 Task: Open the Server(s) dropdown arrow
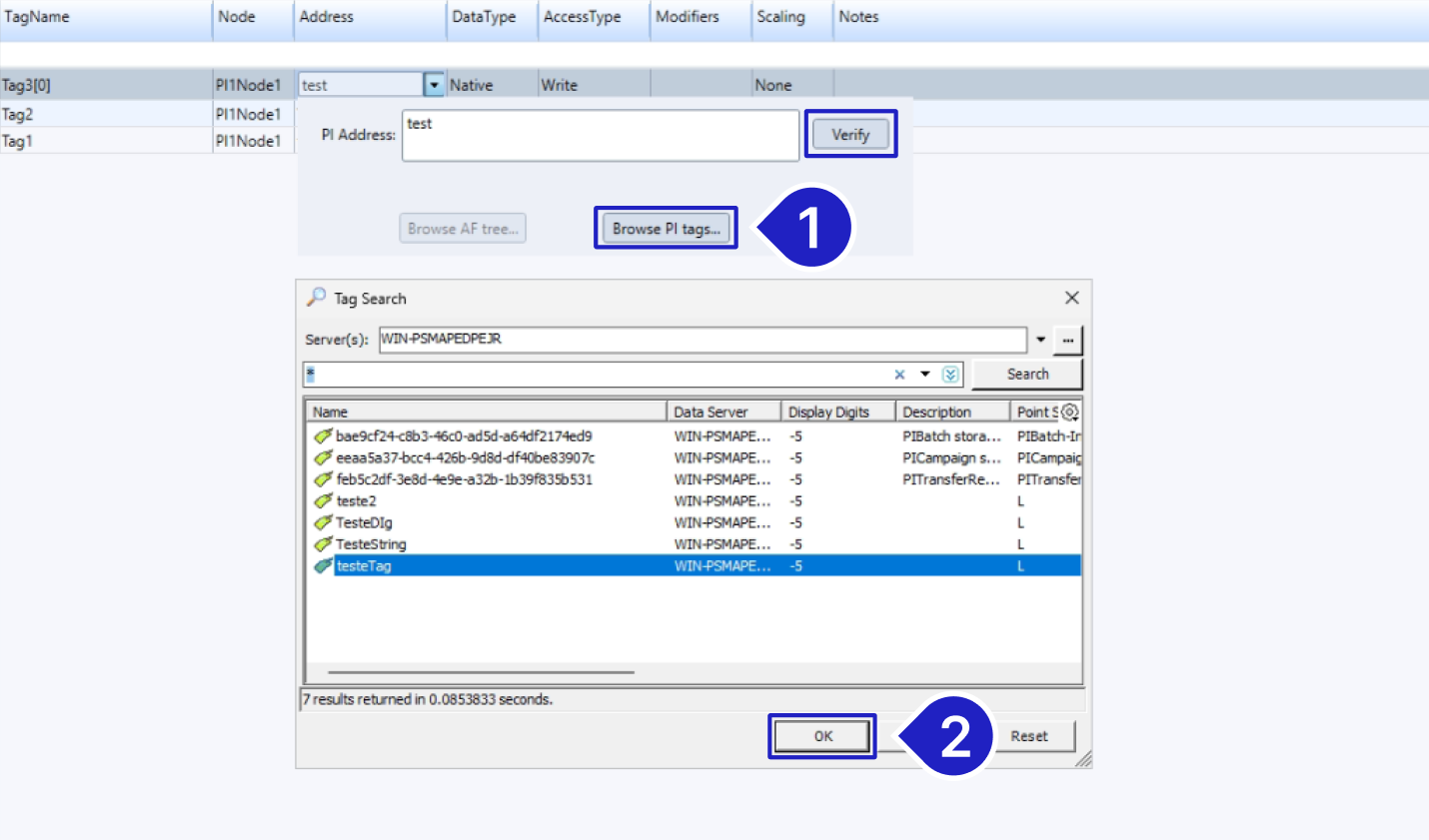1041,340
